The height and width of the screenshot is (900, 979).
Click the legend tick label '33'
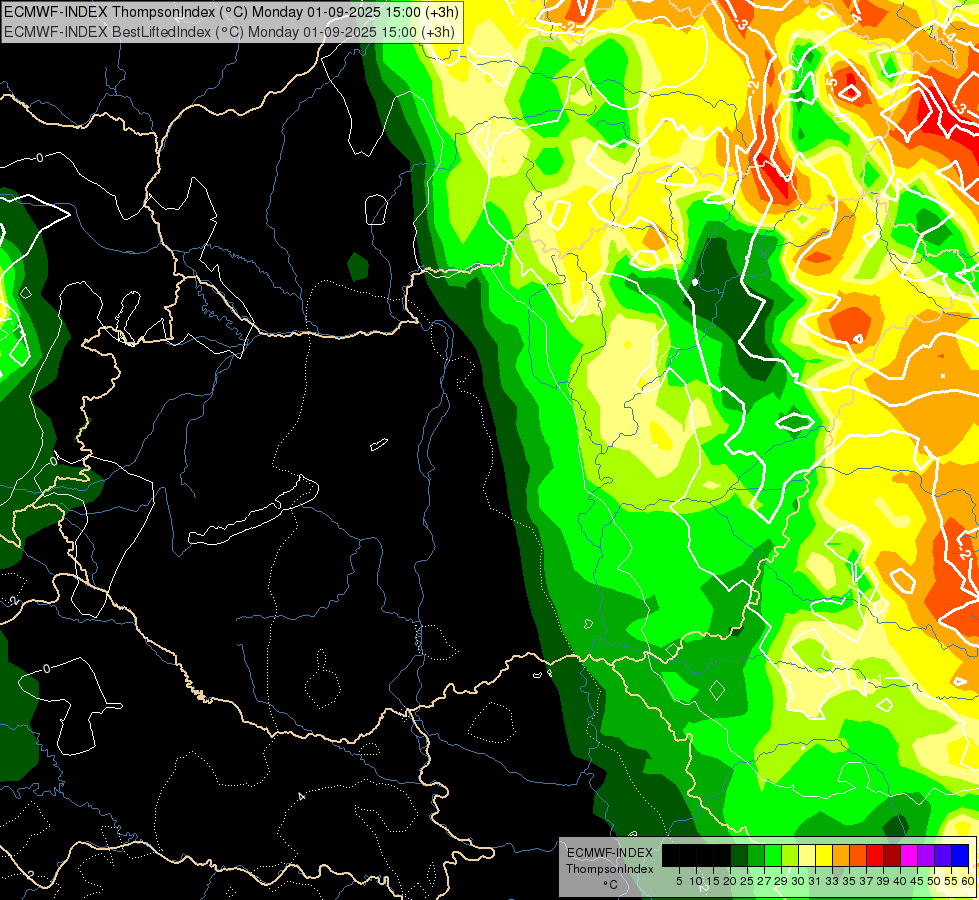(x=833, y=881)
